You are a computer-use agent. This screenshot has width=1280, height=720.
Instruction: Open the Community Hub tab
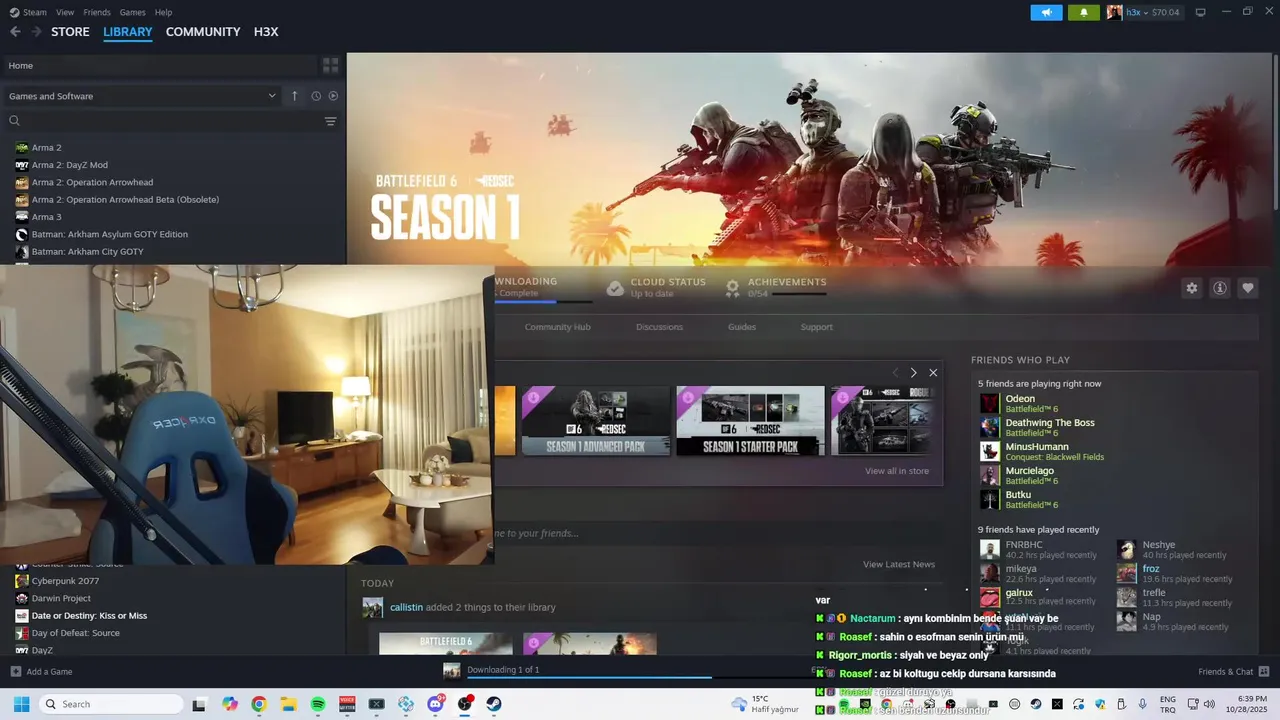(557, 327)
